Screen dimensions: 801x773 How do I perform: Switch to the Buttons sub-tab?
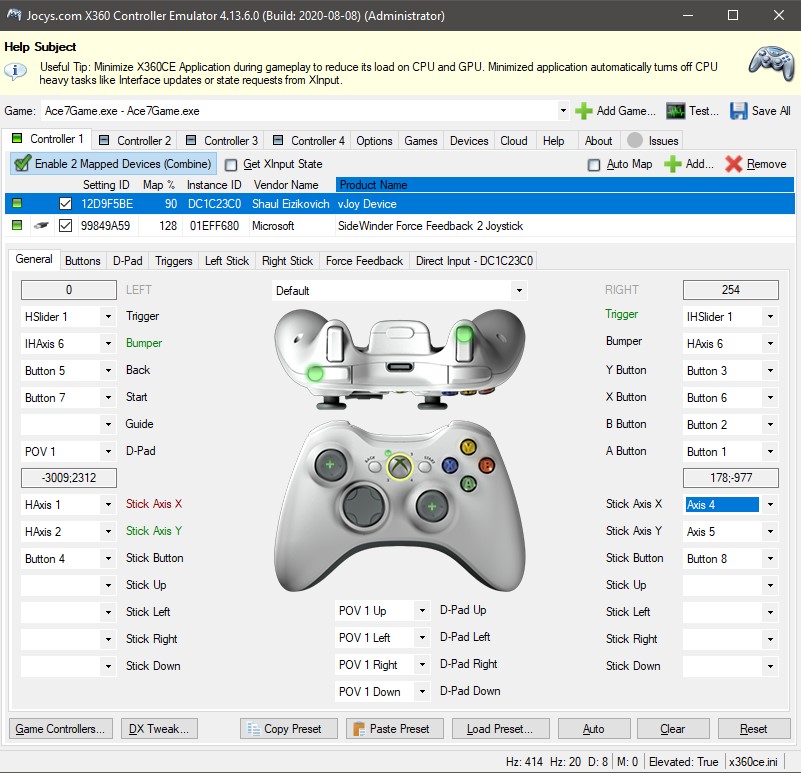click(83, 261)
